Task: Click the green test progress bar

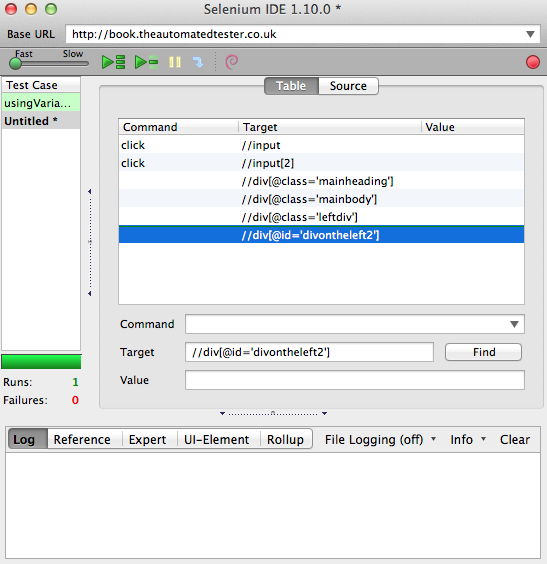Action: tap(41, 361)
